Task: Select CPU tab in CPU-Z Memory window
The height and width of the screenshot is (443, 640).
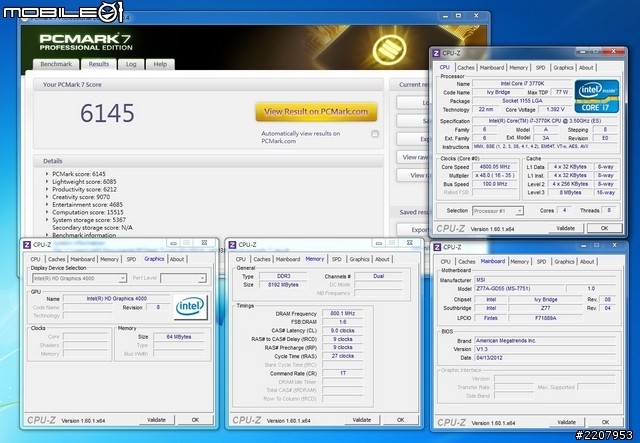Action: (241, 259)
